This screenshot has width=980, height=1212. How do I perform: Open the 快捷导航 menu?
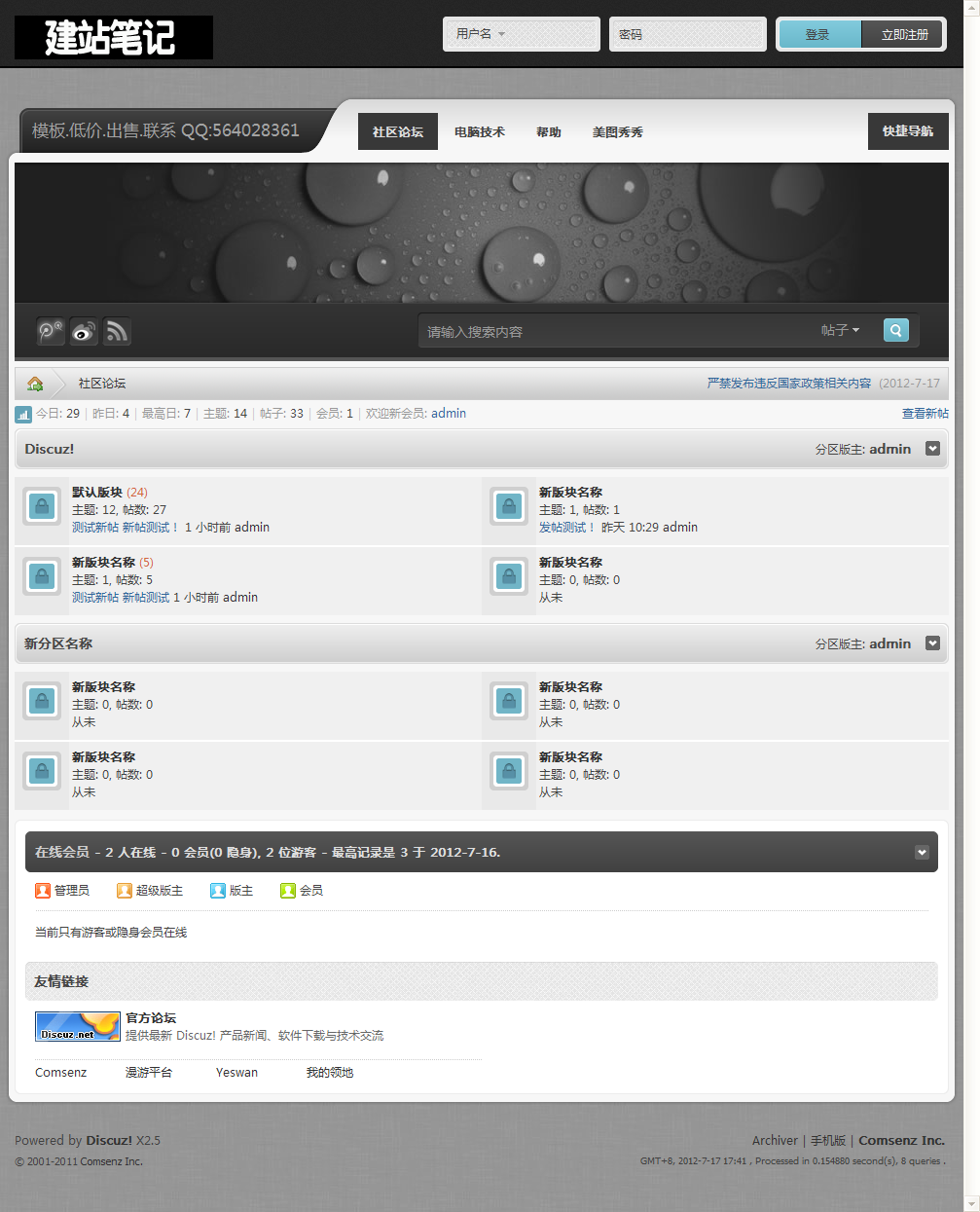click(907, 130)
